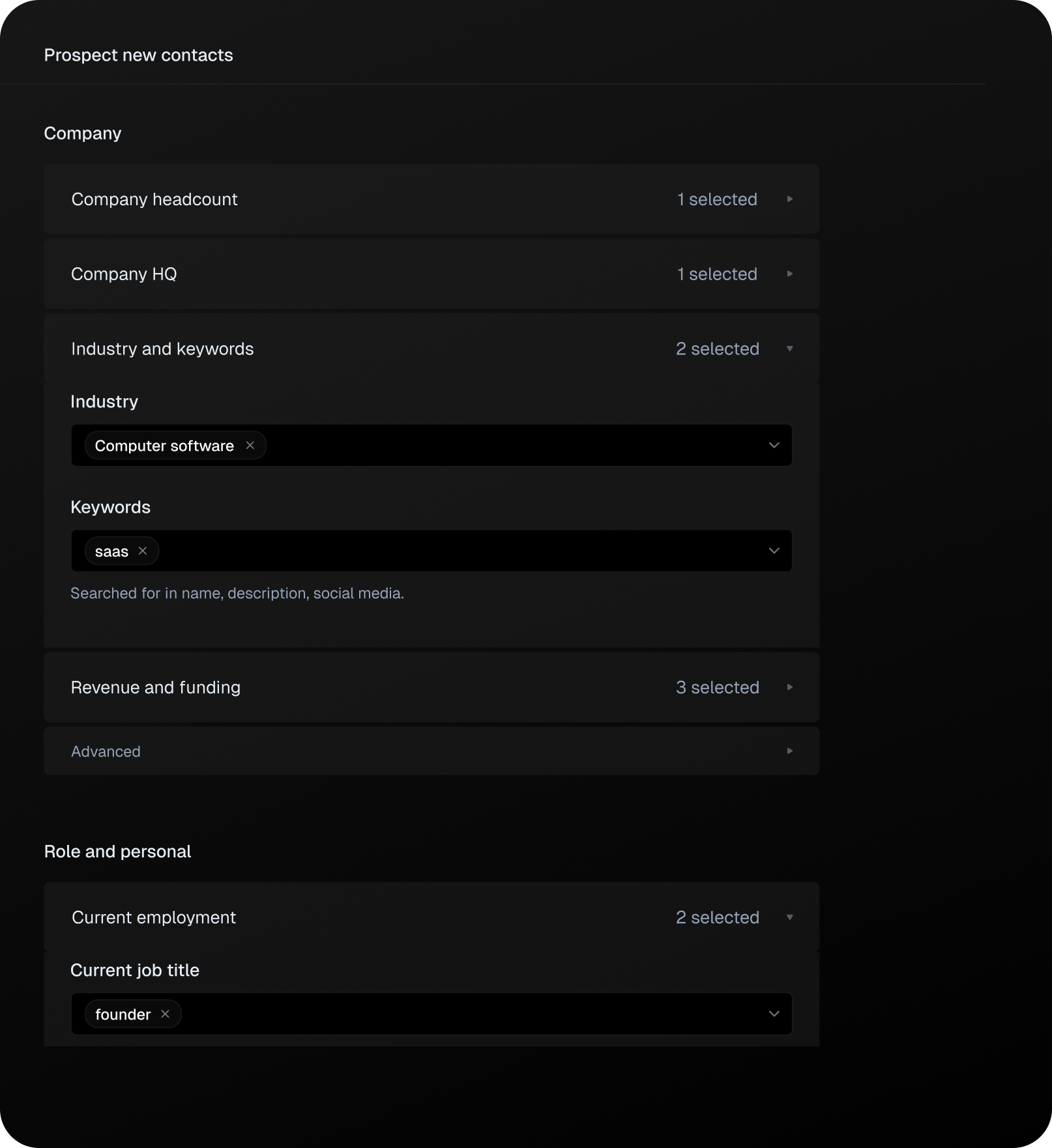This screenshot has height=1148, width=1052.
Task: Click the Company HQ row label
Action: point(124,274)
